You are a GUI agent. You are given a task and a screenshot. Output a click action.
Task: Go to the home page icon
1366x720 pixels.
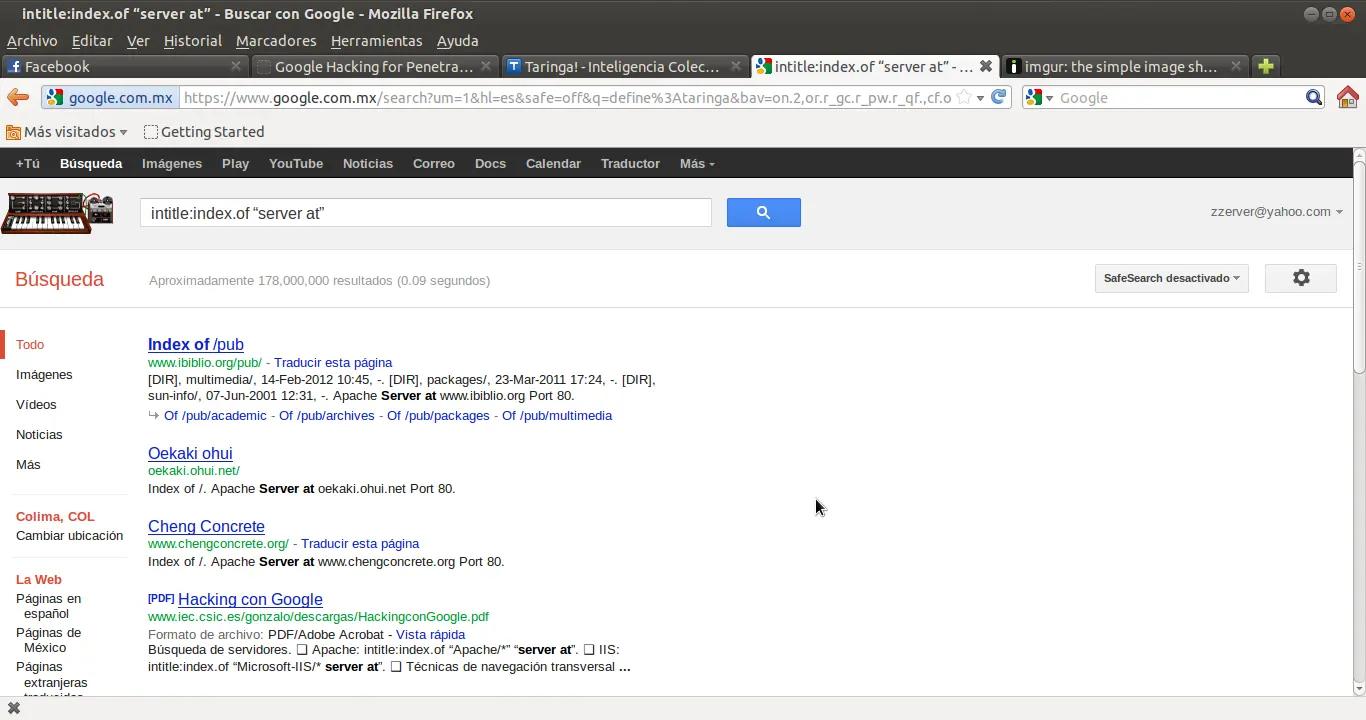tap(1347, 97)
